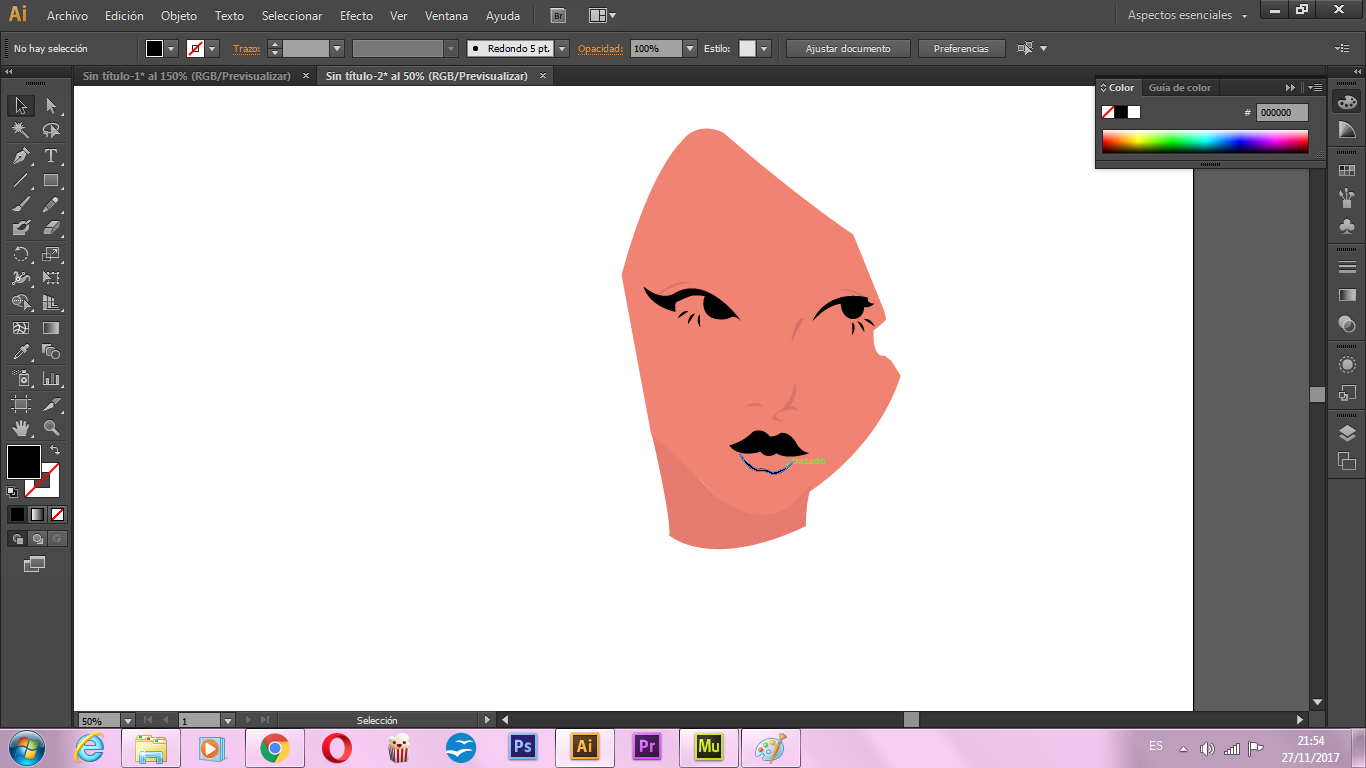The image size is (1366, 768).
Task: Reset default fill and stroke
Action: pos(12,491)
